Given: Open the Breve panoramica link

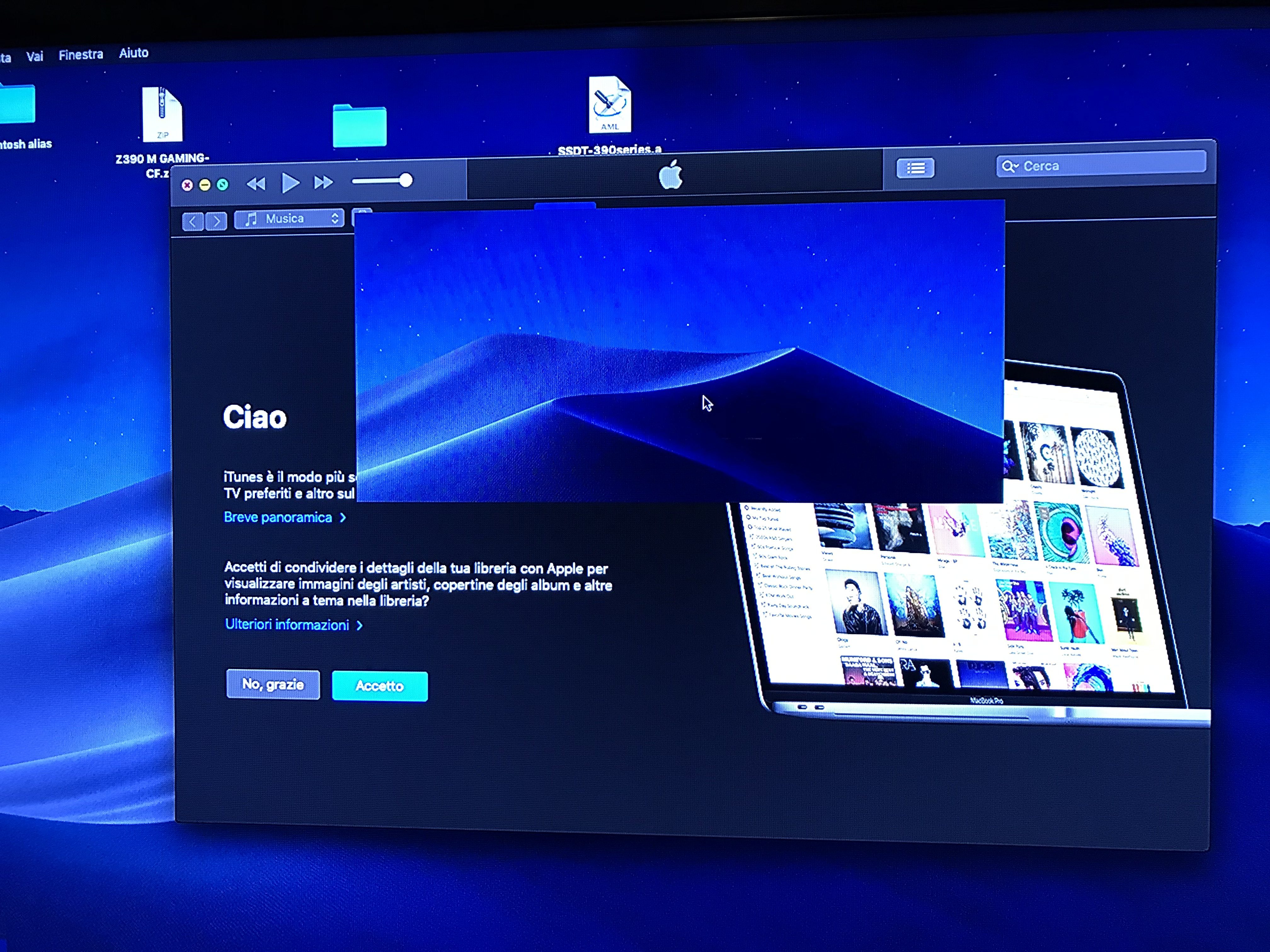Looking at the screenshot, I should tap(285, 517).
